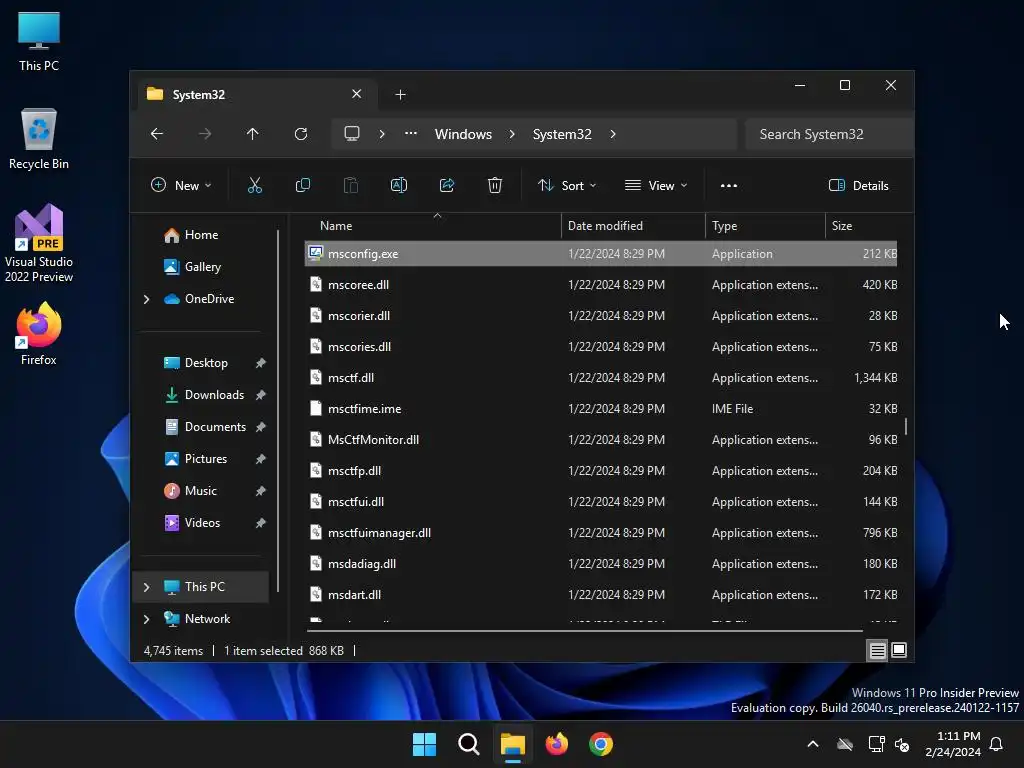Image resolution: width=1024 pixels, height=768 pixels.
Task: Open the clock and date panel
Action: point(953,744)
